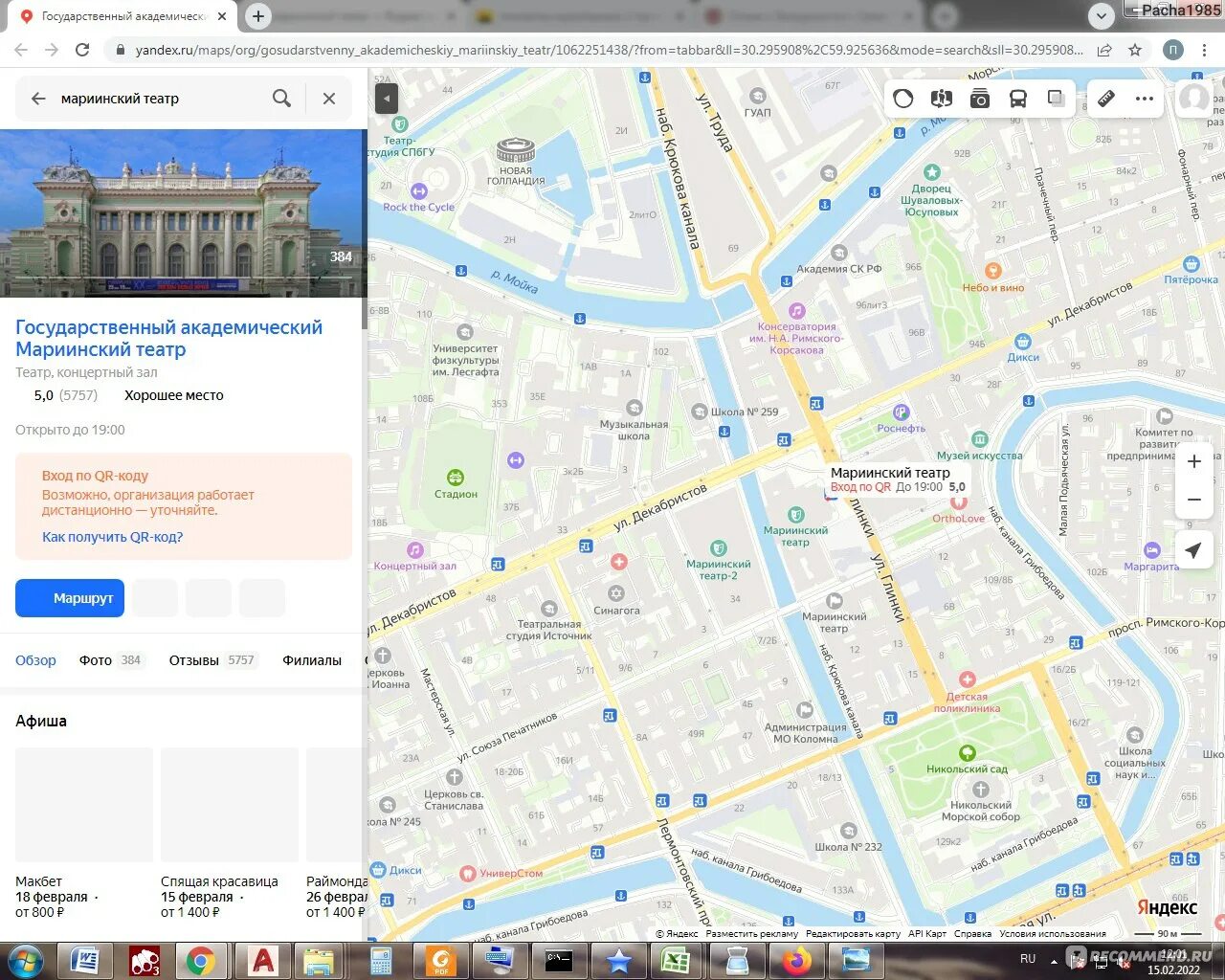Toggle moving public transport bus layer
This screenshot has width=1225, height=980.
click(1017, 98)
